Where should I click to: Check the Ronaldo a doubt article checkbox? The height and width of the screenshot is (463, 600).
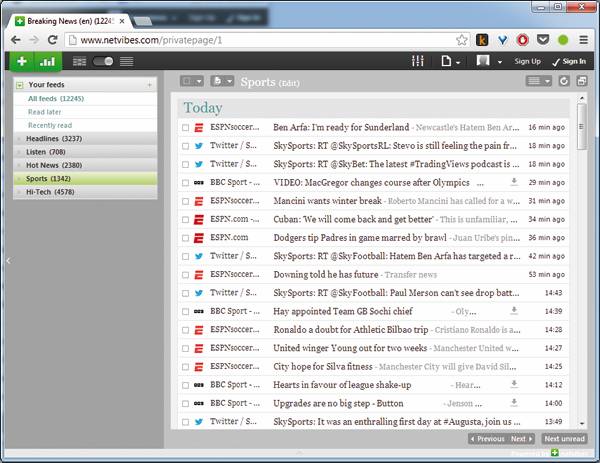(x=186, y=330)
